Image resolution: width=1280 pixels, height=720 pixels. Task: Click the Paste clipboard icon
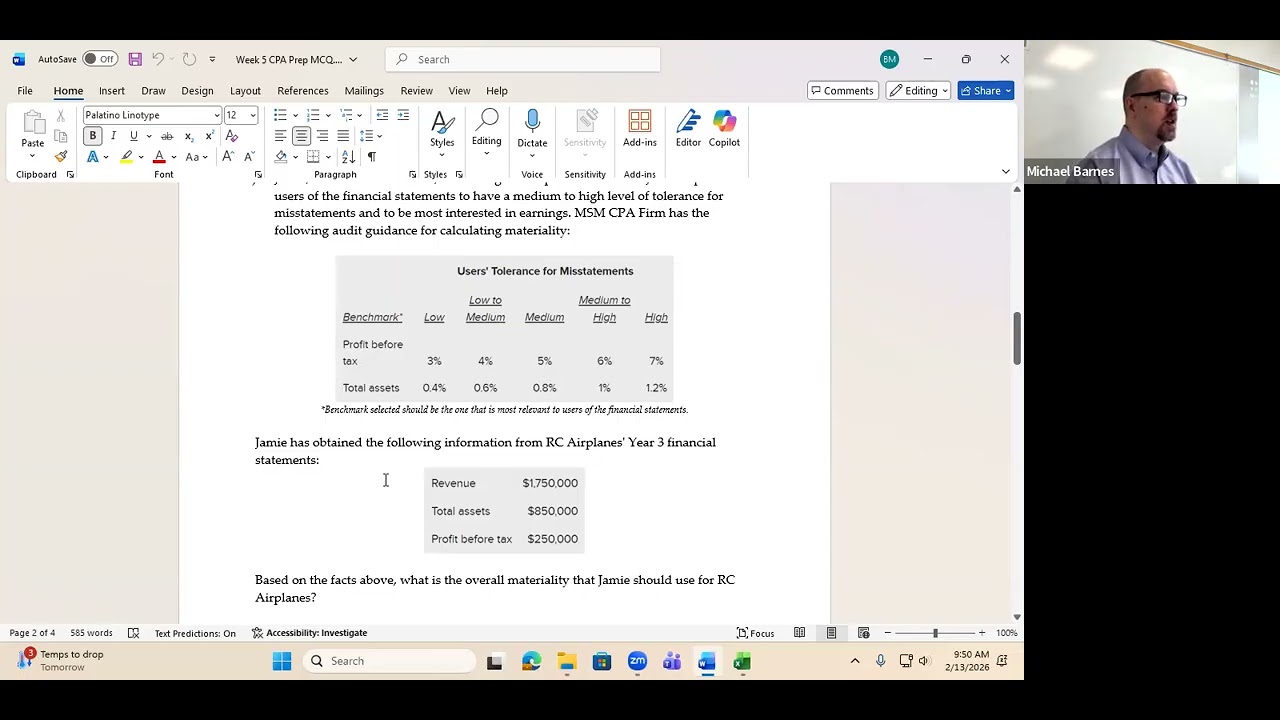[32, 123]
